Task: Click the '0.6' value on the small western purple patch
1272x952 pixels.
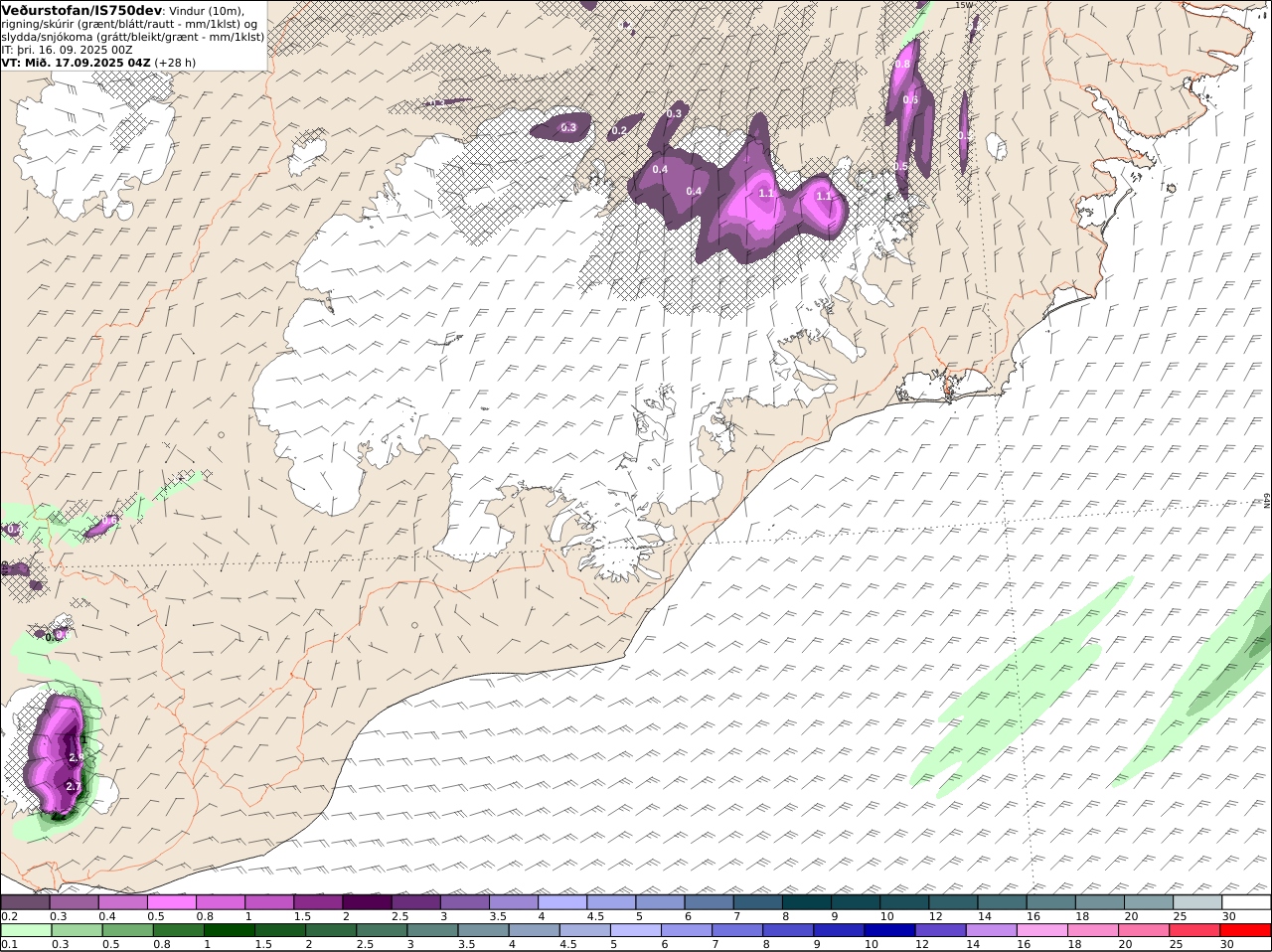Action: (x=109, y=520)
